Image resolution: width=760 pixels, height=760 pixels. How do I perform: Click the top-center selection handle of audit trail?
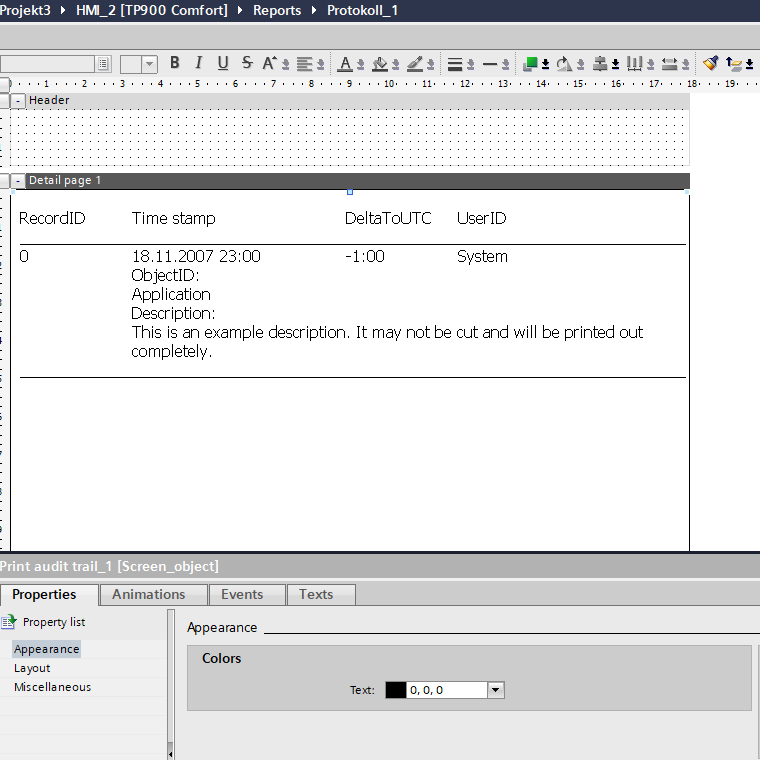click(x=350, y=192)
